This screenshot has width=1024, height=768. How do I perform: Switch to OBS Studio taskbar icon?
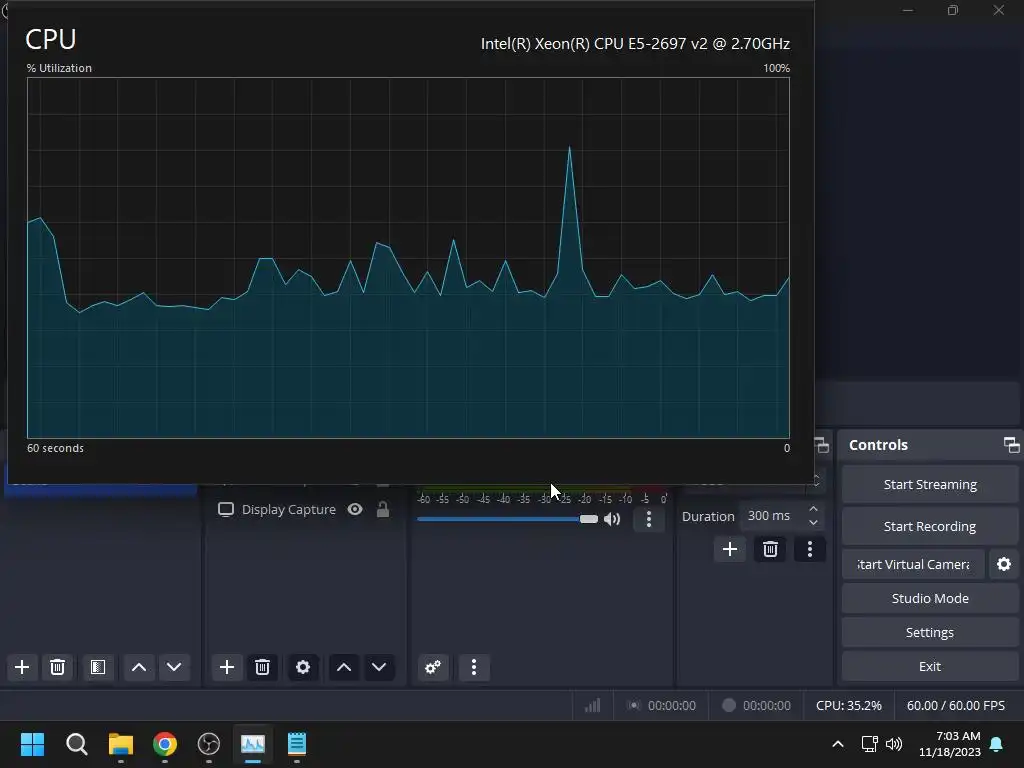click(209, 744)
